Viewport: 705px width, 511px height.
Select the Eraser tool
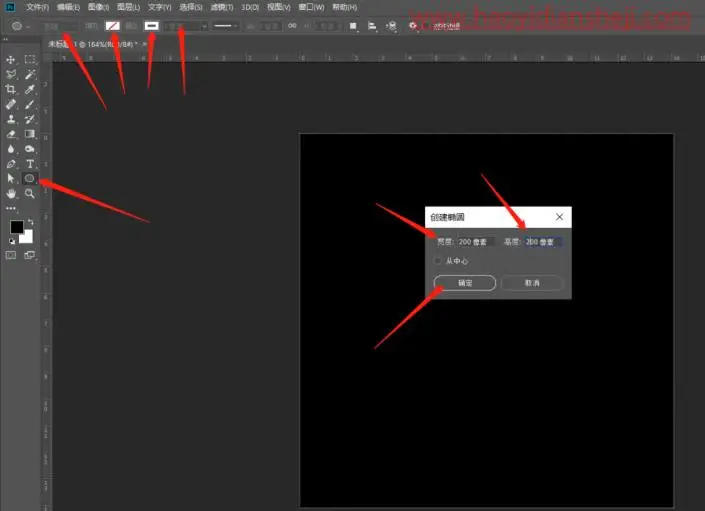[x=11, y=134]
